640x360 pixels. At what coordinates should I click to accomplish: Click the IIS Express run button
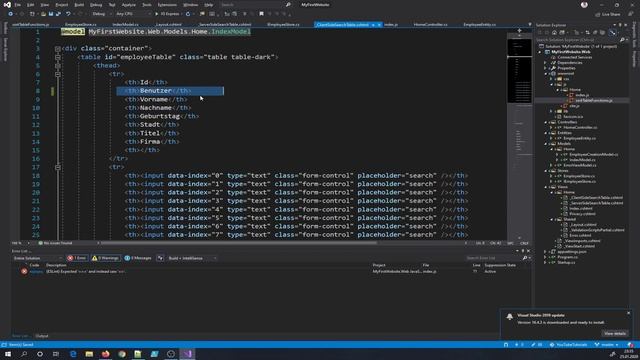(x=167, y=14)
